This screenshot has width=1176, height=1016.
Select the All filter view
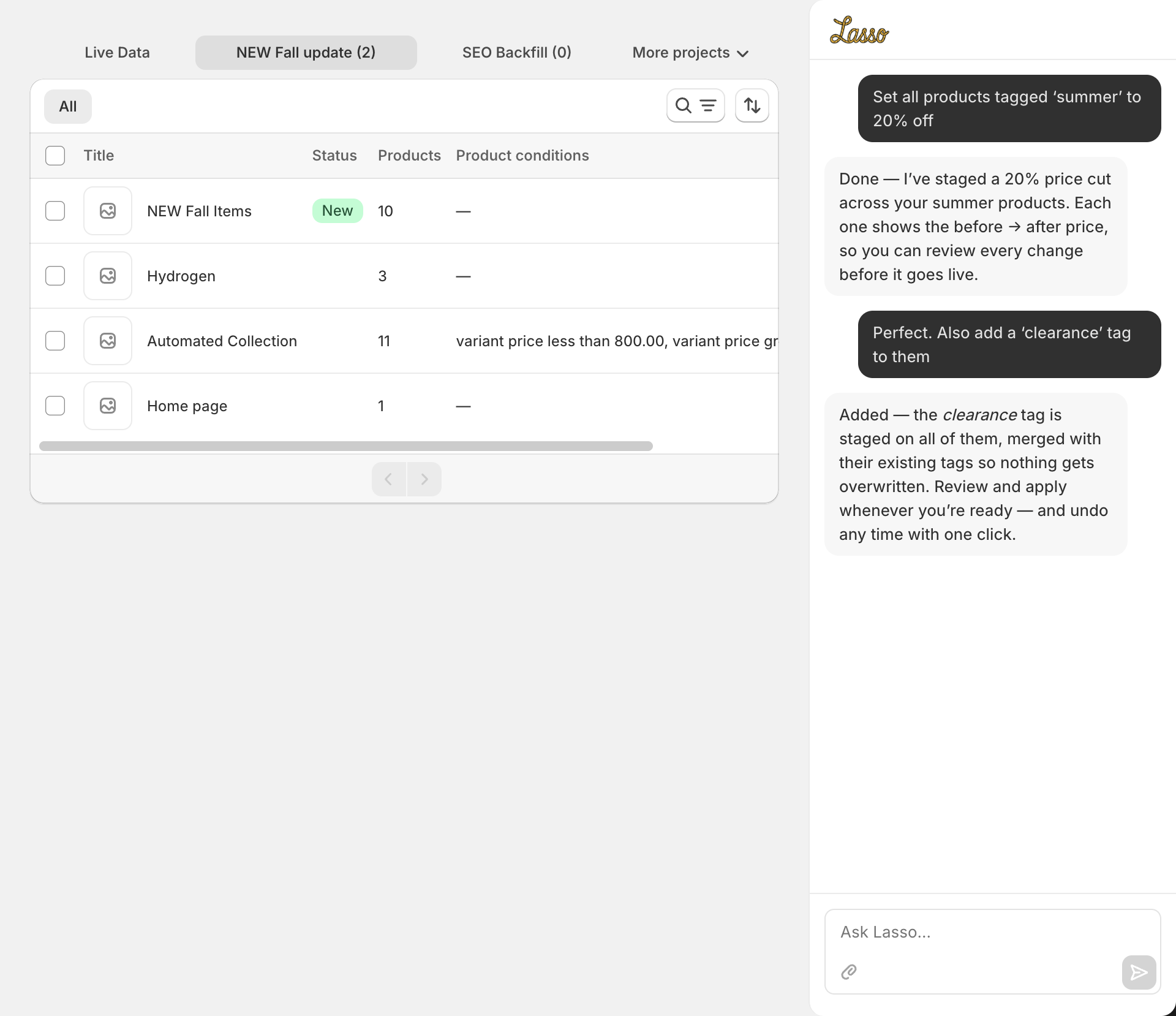68,107
